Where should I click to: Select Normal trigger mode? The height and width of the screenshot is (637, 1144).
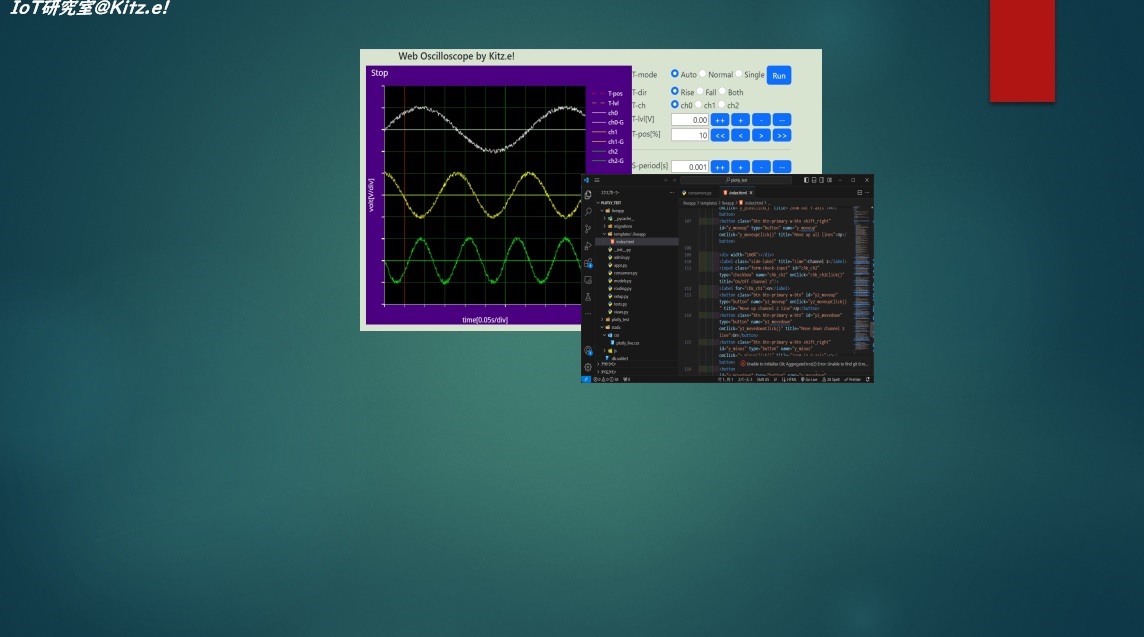(702, 73)
